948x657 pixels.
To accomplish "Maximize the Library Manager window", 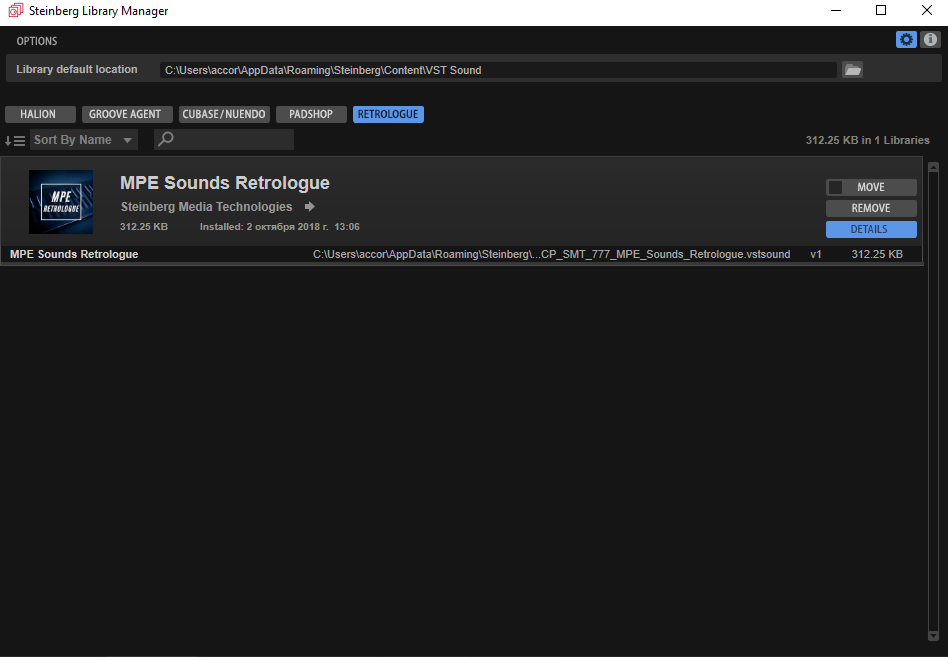I will point(881,10).
